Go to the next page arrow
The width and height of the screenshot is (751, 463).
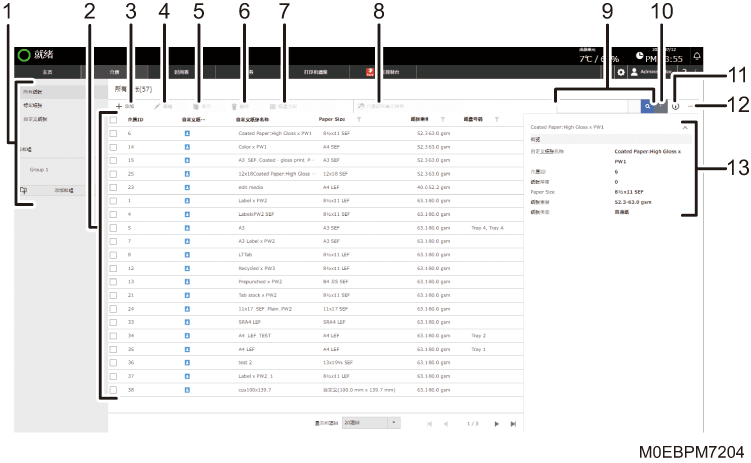click(497, 424)
